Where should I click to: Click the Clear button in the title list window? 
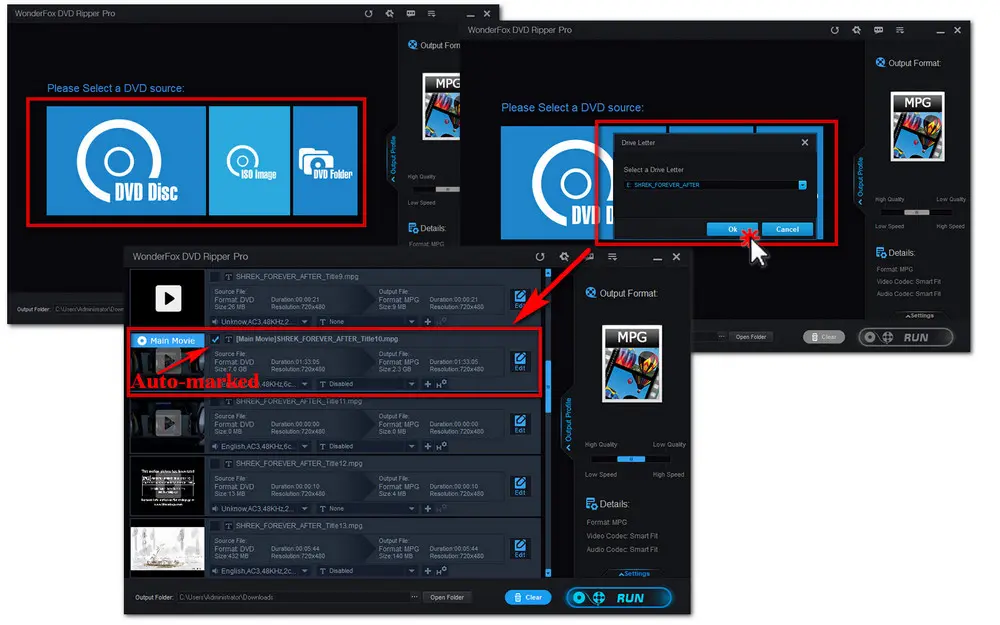pyautogui.click(x=528, y=598)
